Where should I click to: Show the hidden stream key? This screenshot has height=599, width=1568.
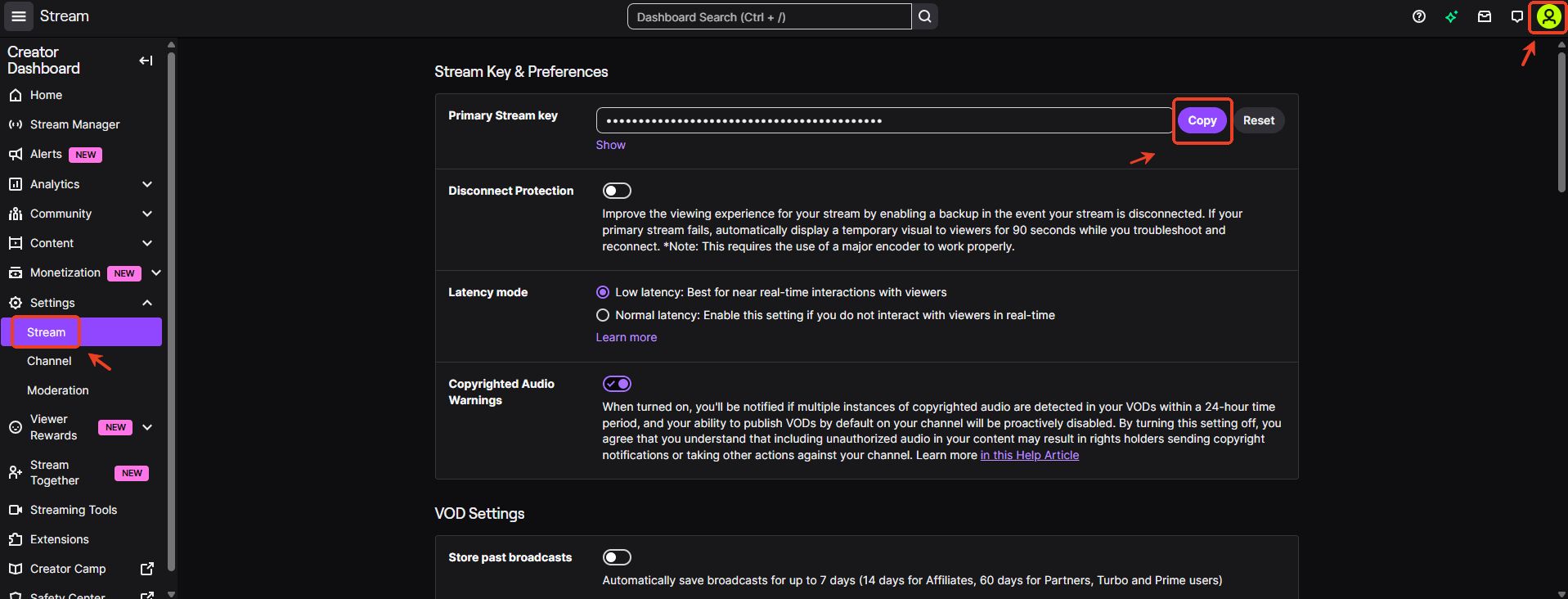610,145
